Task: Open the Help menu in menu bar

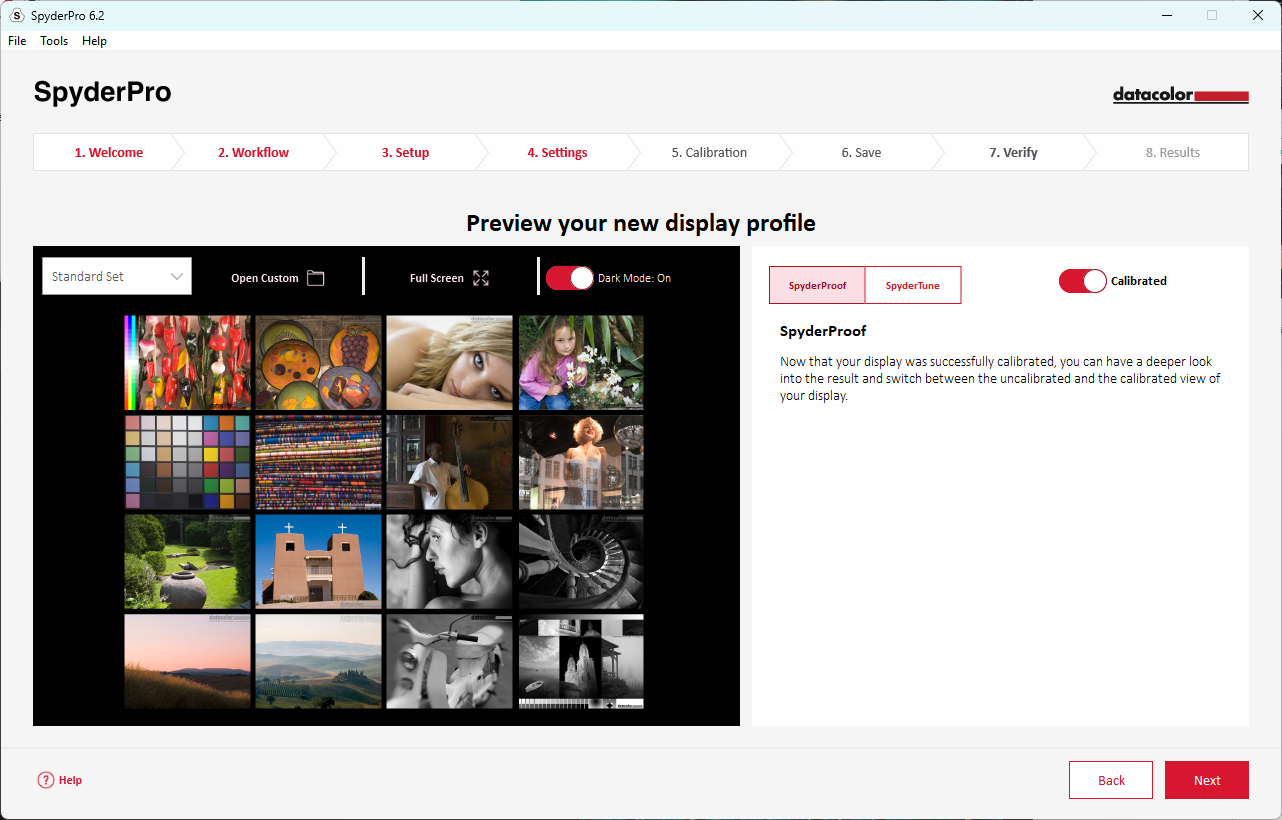Action: point(94,41)
